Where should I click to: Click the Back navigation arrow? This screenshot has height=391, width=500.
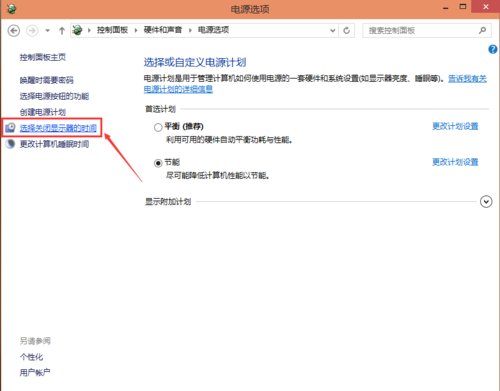[14, 31]
